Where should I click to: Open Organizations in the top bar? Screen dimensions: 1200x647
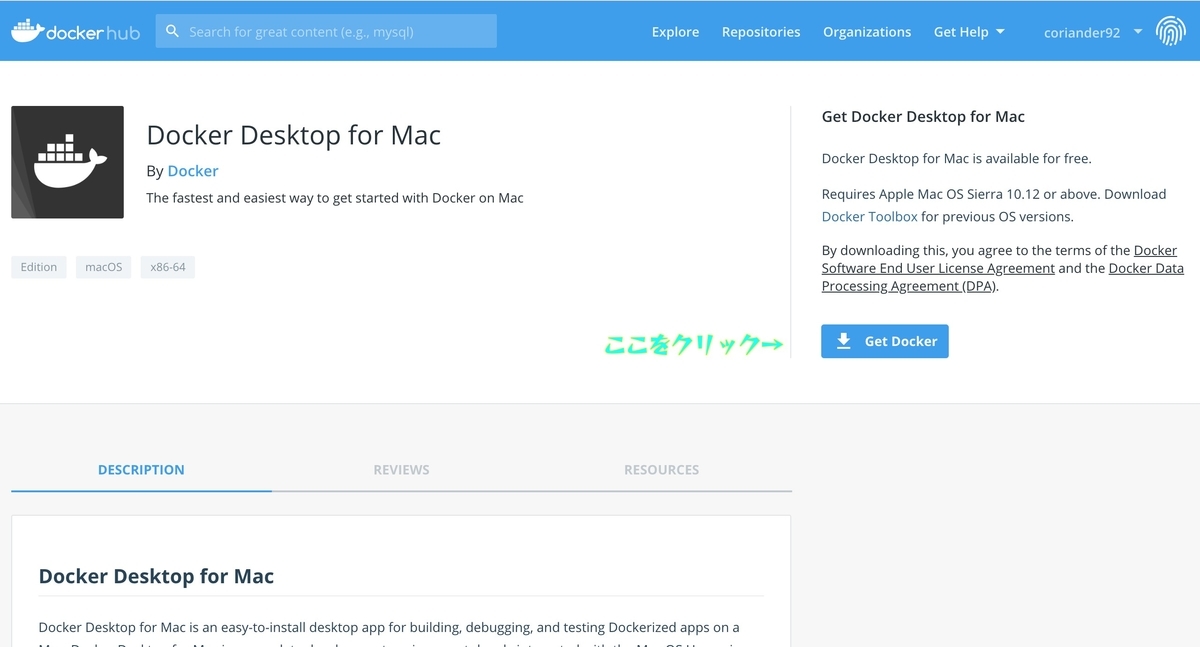tap(867, 32)
